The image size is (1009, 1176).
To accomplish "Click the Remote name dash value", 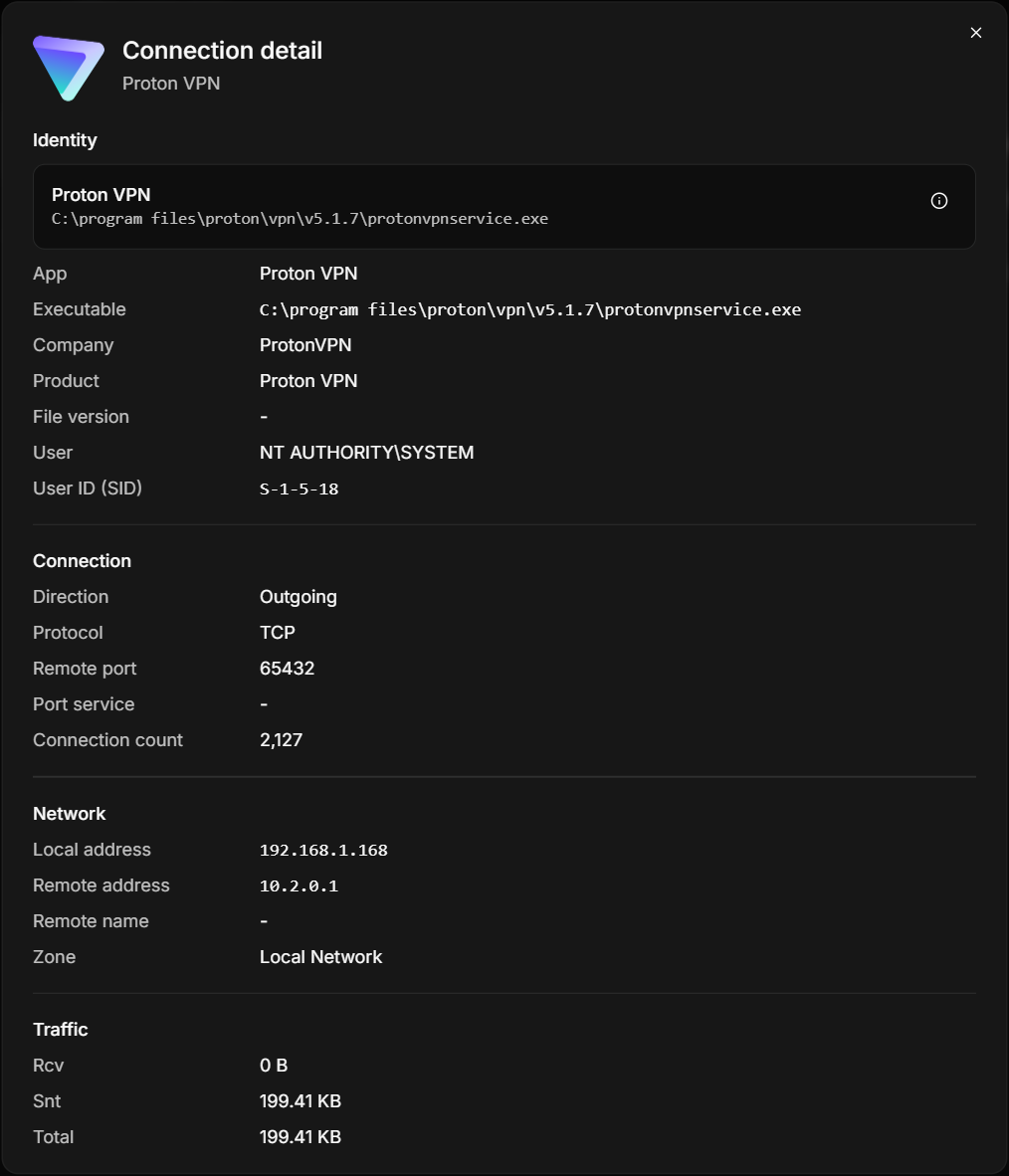I will click(264, 921).
